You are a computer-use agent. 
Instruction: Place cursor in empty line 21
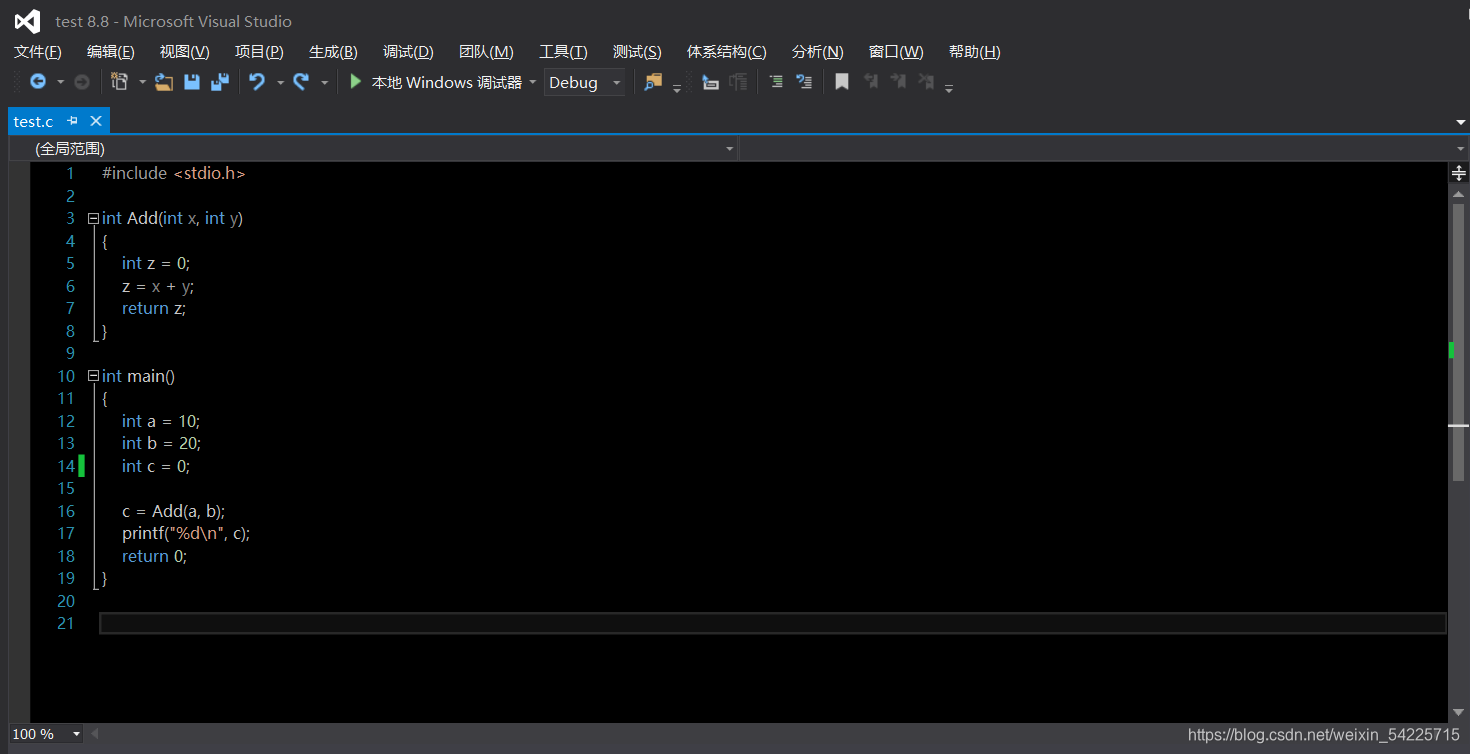tap(773, 623)
